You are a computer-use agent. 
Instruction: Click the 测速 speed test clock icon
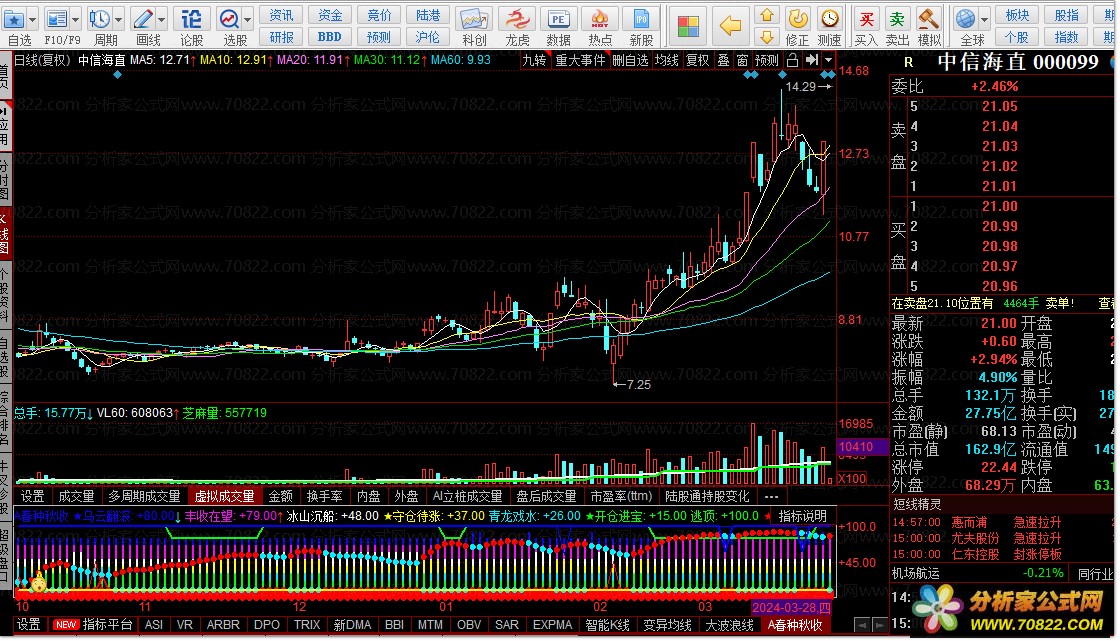tap(829, 19)
